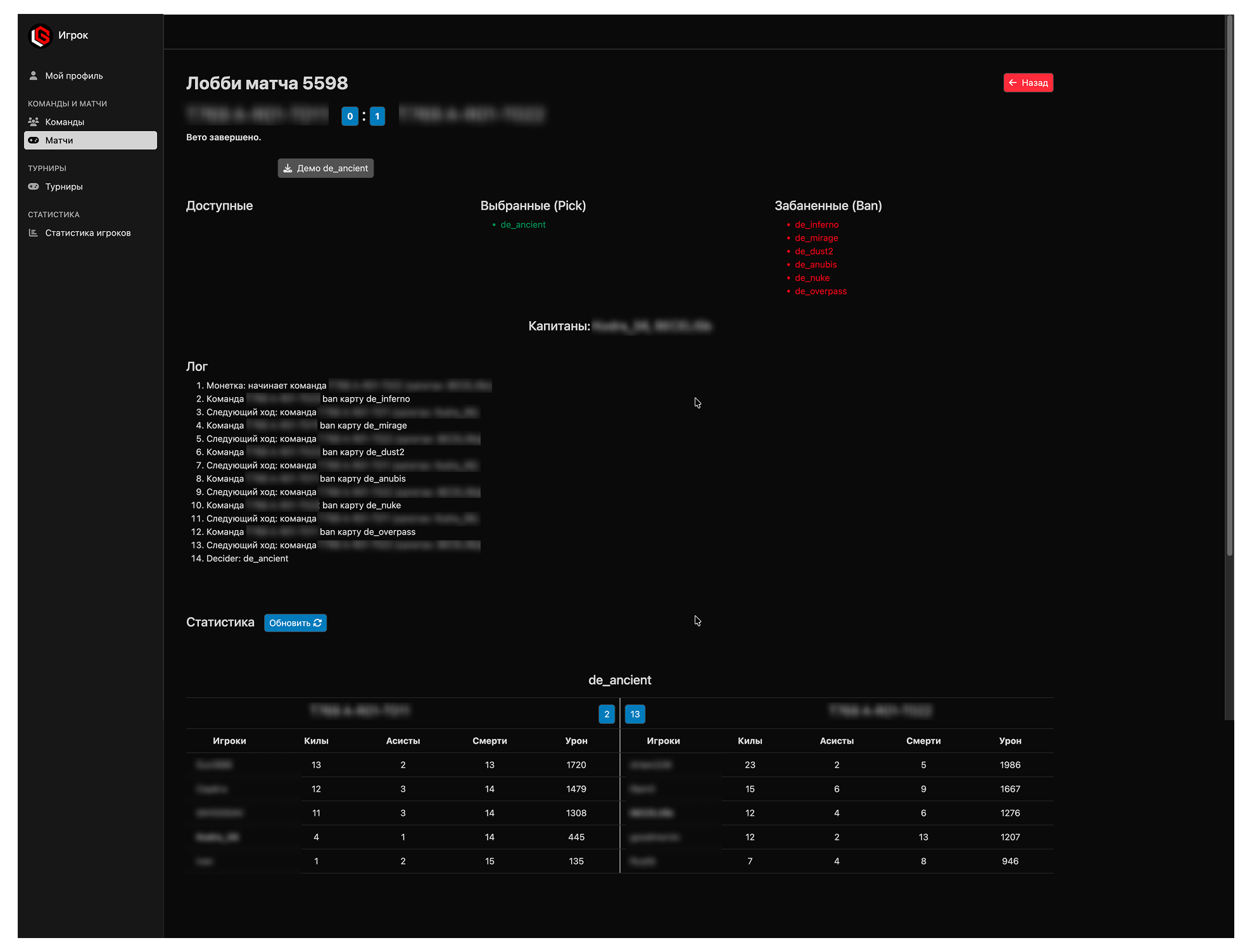Viewport: 1252px width, 952px height.
Task: Select the Турниры menu item
Action: (x=64, y=187)
